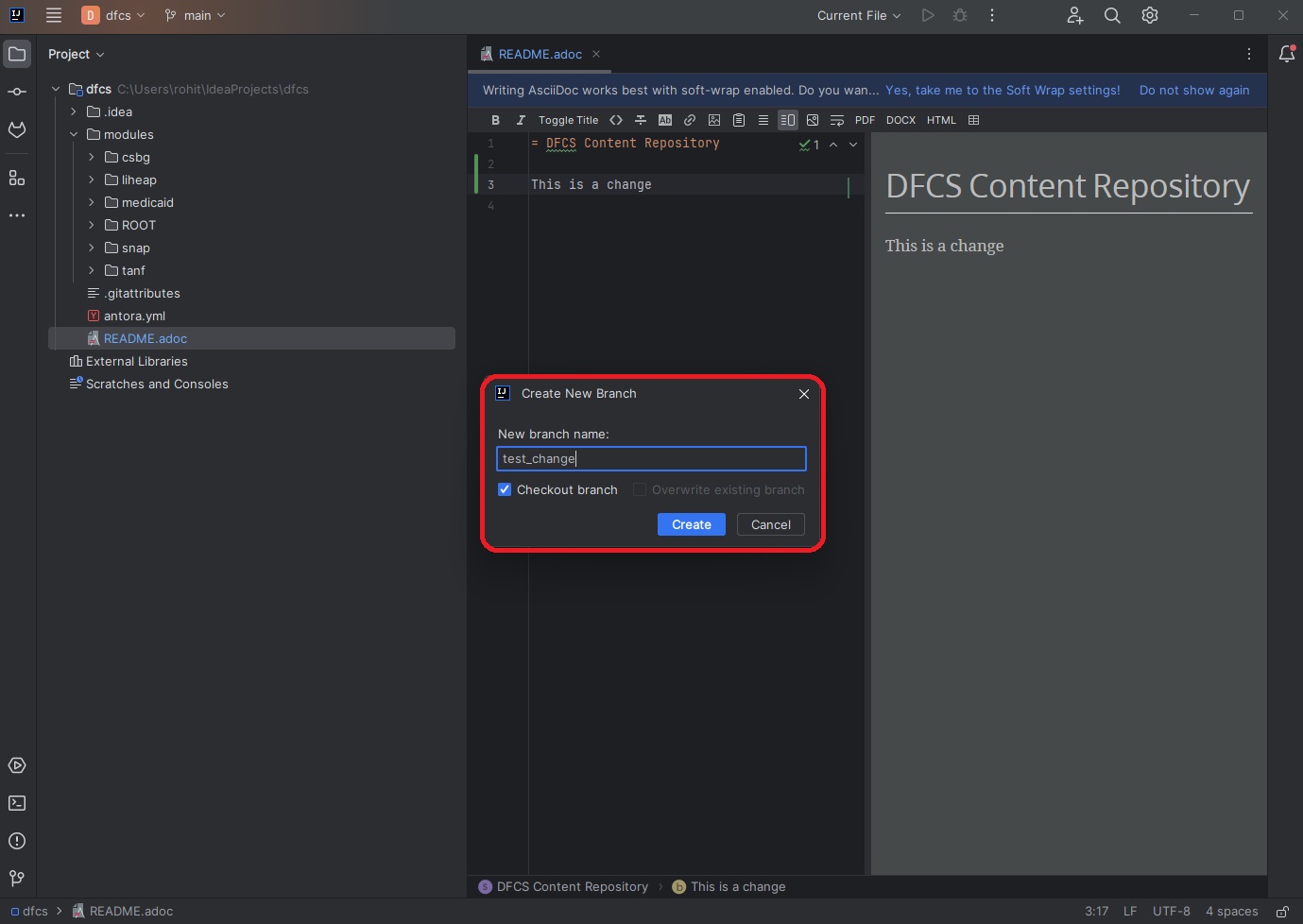
Task: Expand the tanf folder
Action: pos(92,270)
